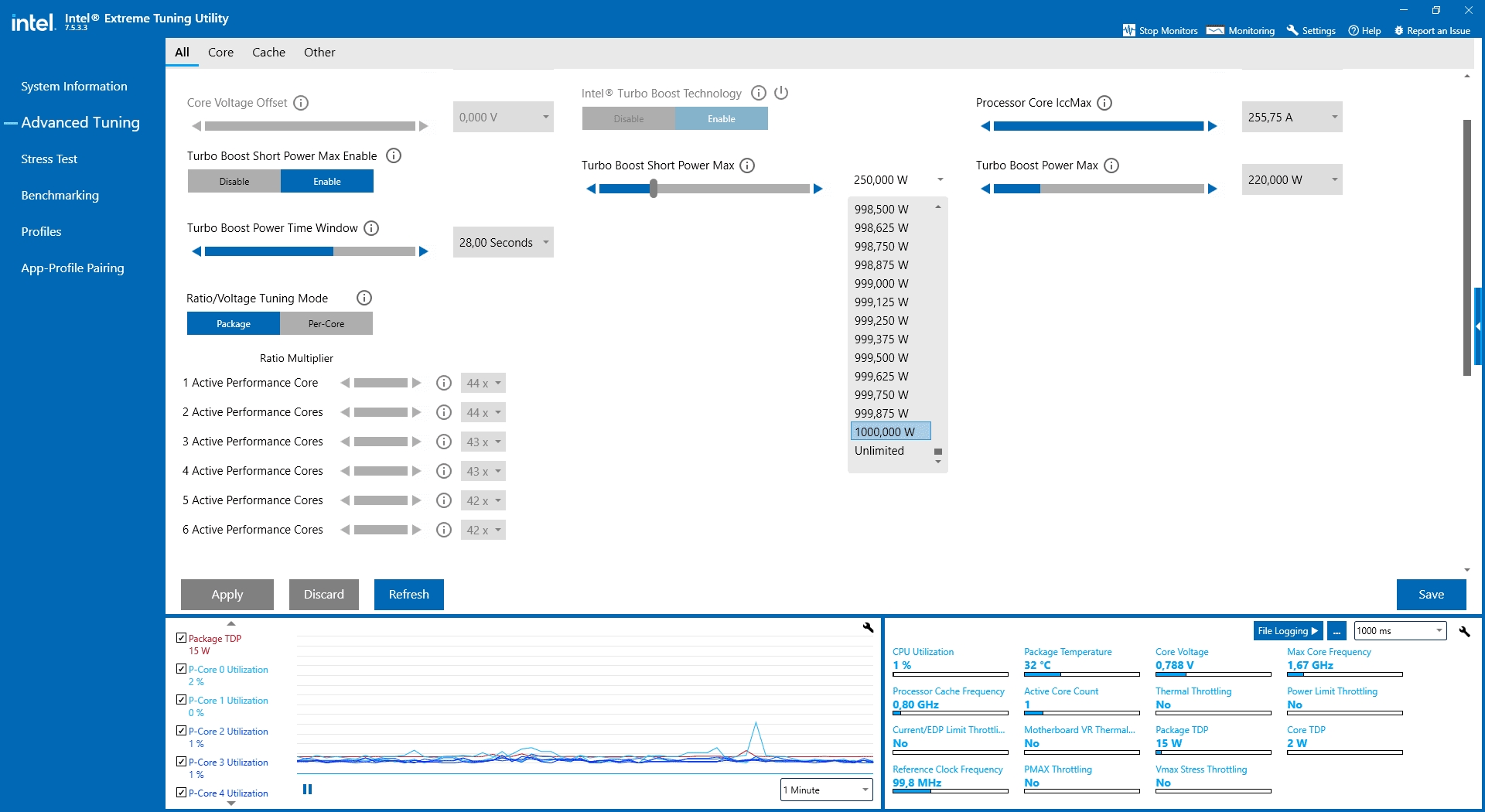Open info for 1 Active Performance Core
The width and height of the screenshot is (1485, 812).
point(444,383)
